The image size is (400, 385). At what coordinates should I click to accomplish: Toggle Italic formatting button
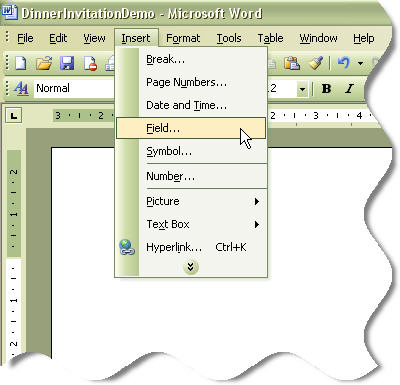pos(349,89)
